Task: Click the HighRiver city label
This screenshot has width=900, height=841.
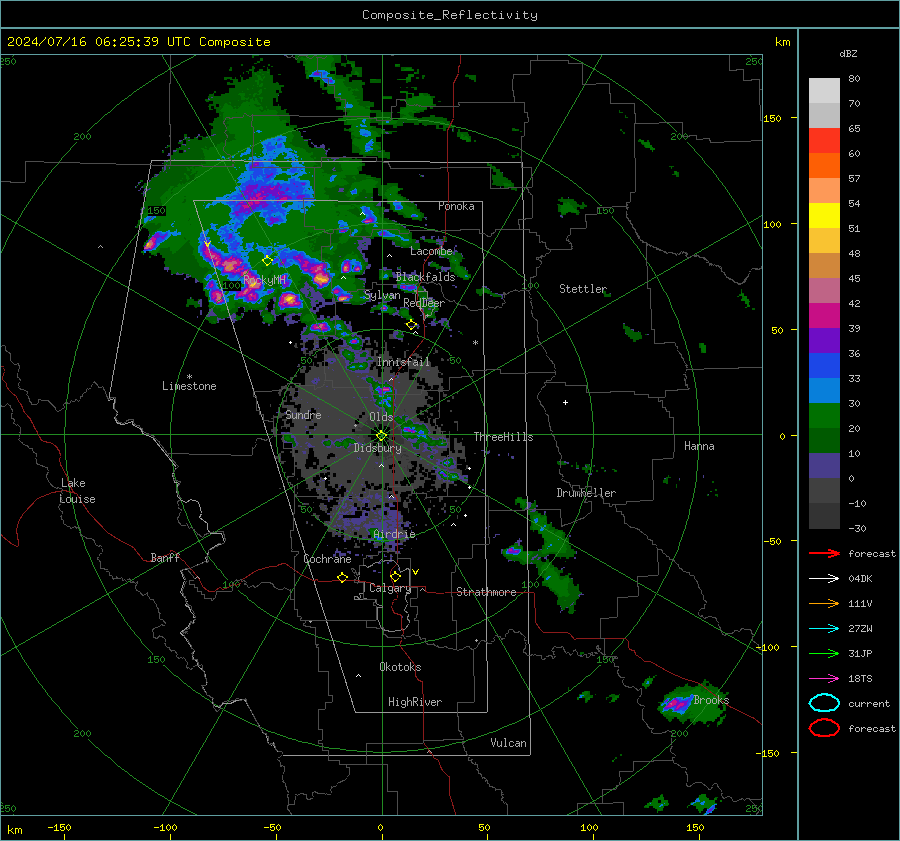Action: pos(415,702)
